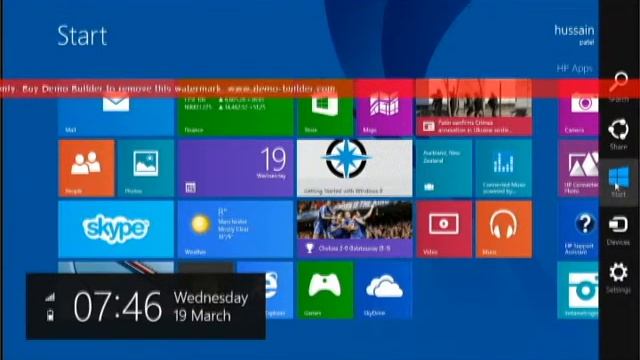Click the 07:46 clock display
640x360 pixels.
(118, 307)
